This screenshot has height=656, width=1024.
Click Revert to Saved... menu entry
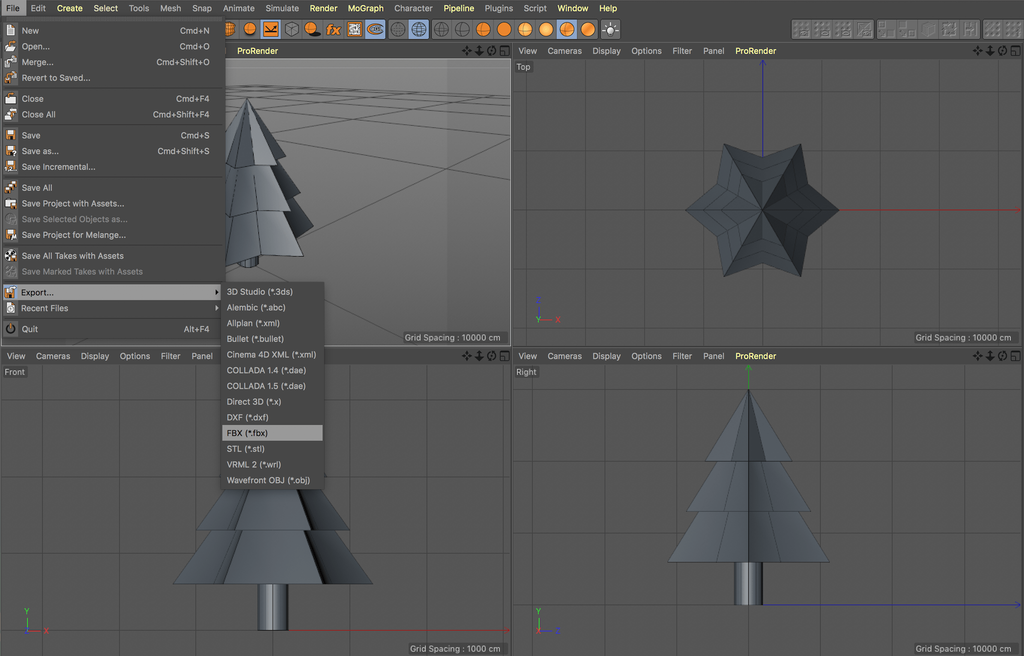114,78
